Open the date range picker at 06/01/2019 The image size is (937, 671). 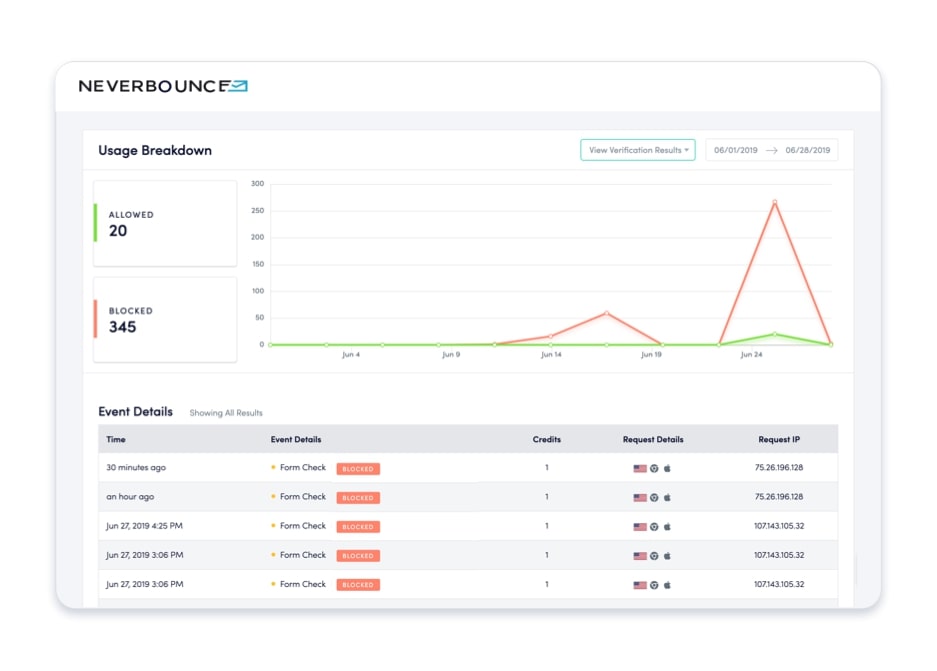(736, 150)
